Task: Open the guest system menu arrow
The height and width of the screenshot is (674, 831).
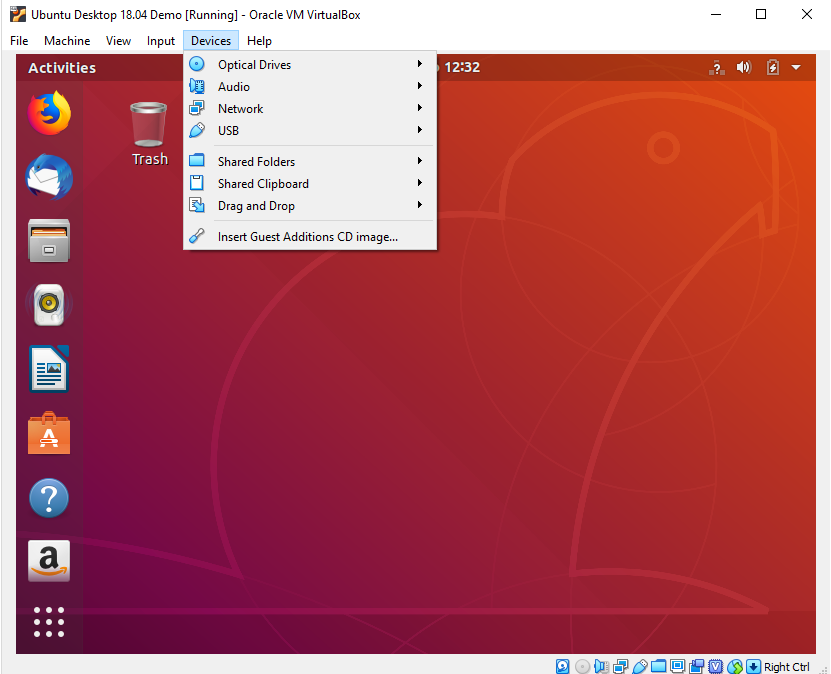Action: [x=796, y=67]
